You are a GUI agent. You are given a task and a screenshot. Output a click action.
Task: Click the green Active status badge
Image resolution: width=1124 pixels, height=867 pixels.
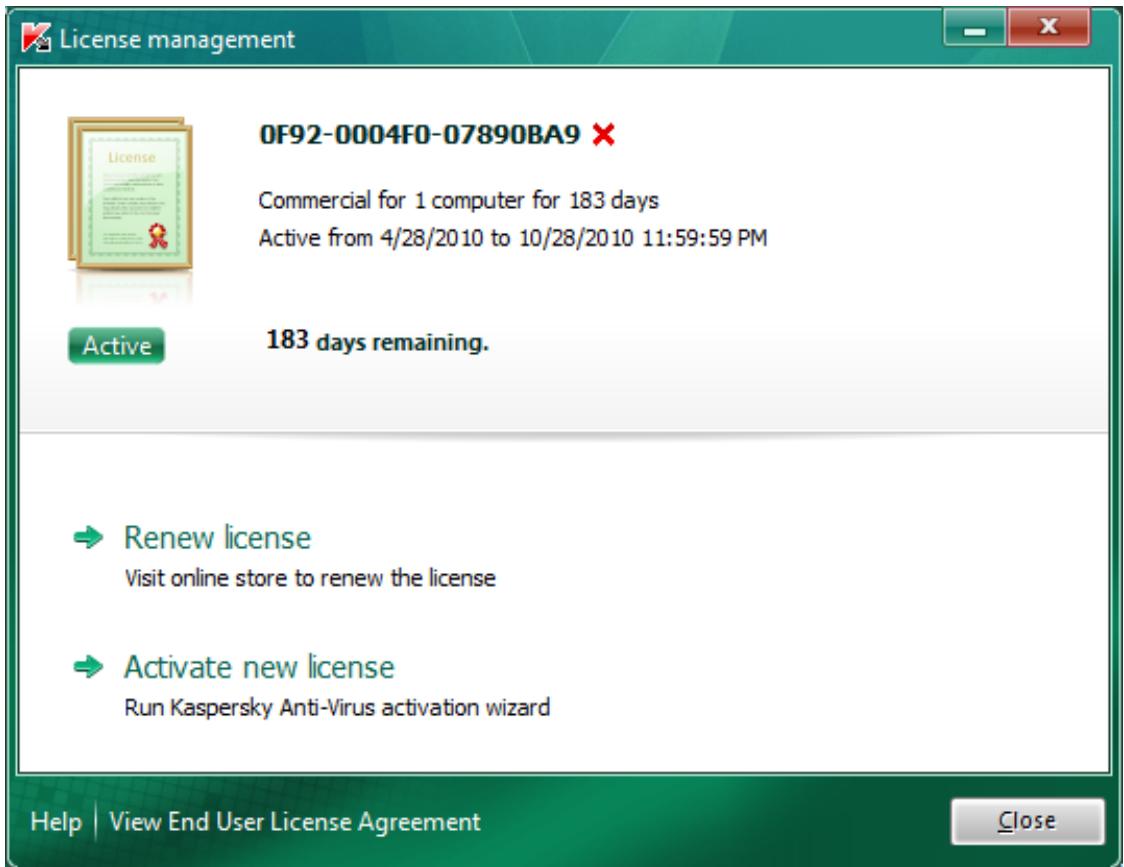coord(117,346)
